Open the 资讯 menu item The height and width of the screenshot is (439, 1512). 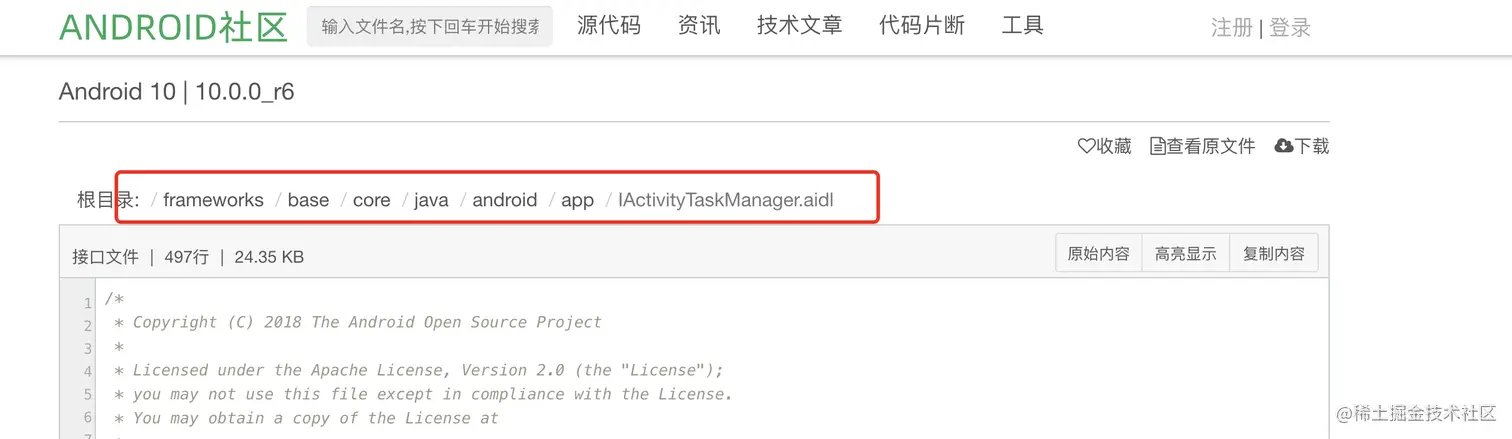pos(699,26)
